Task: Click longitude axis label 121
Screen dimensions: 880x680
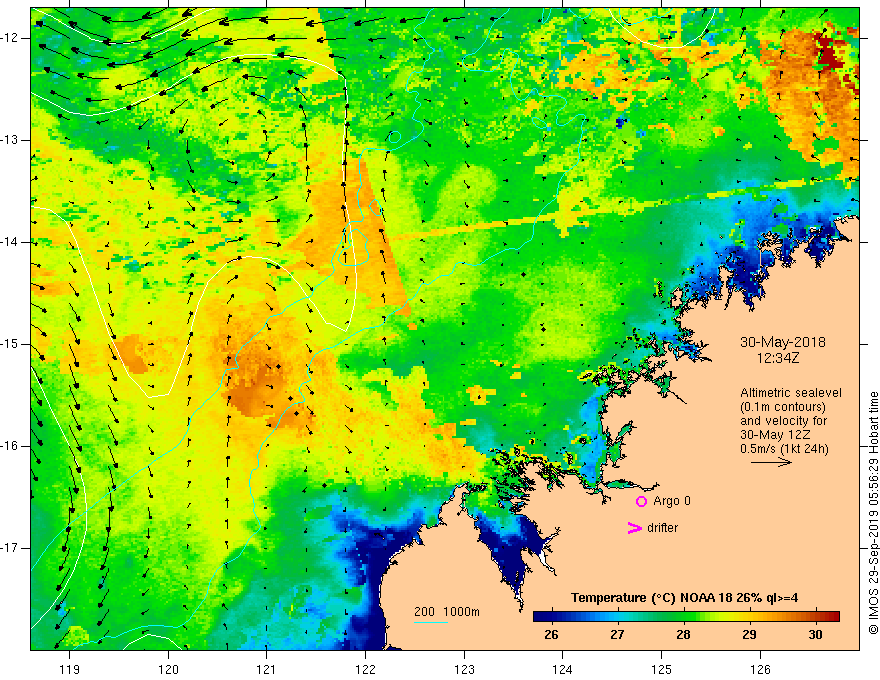Action: coord(266,669)
